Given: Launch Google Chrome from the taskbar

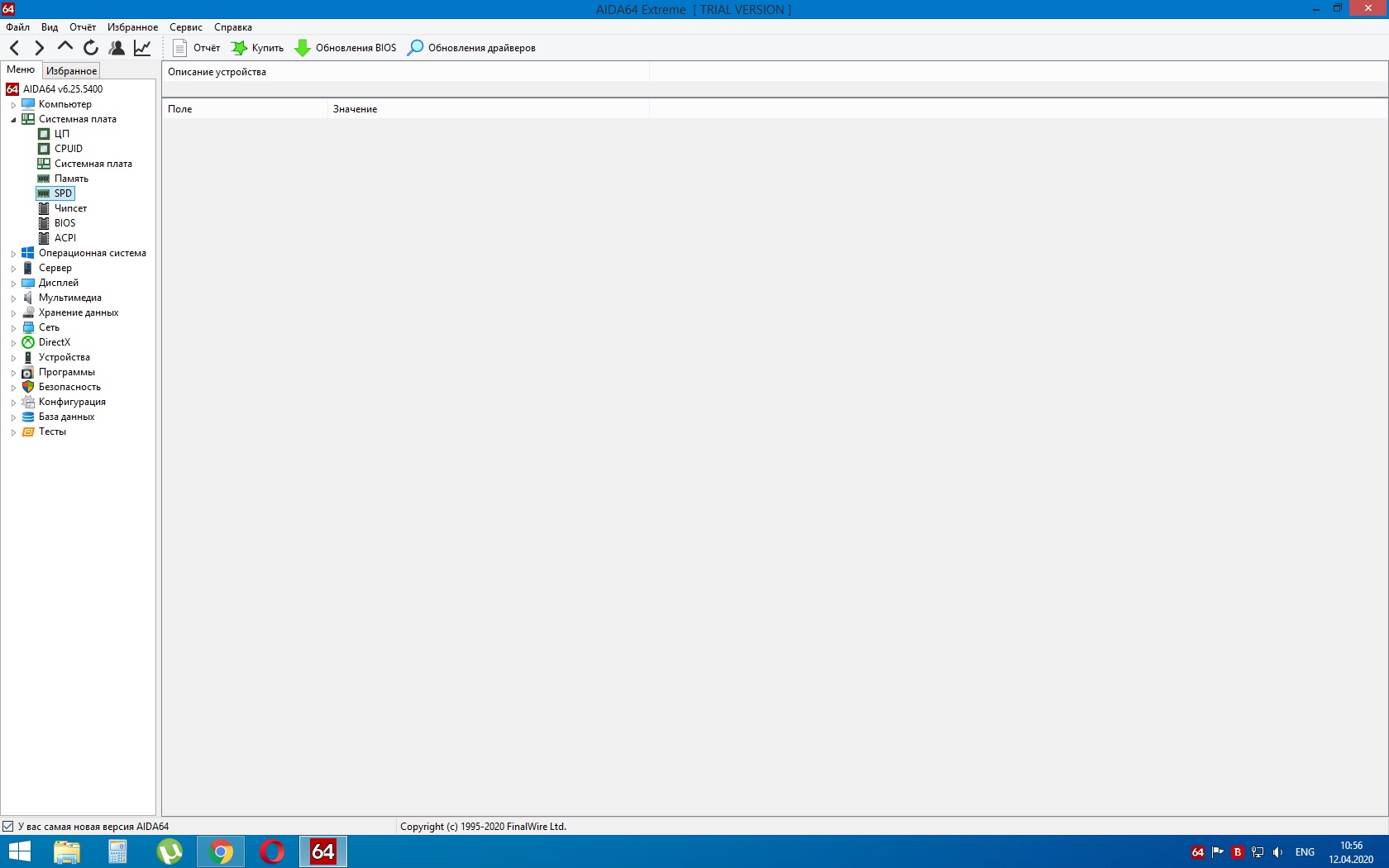Looking at the screenshot, I should pyautogui.click(x=221, y=851).
